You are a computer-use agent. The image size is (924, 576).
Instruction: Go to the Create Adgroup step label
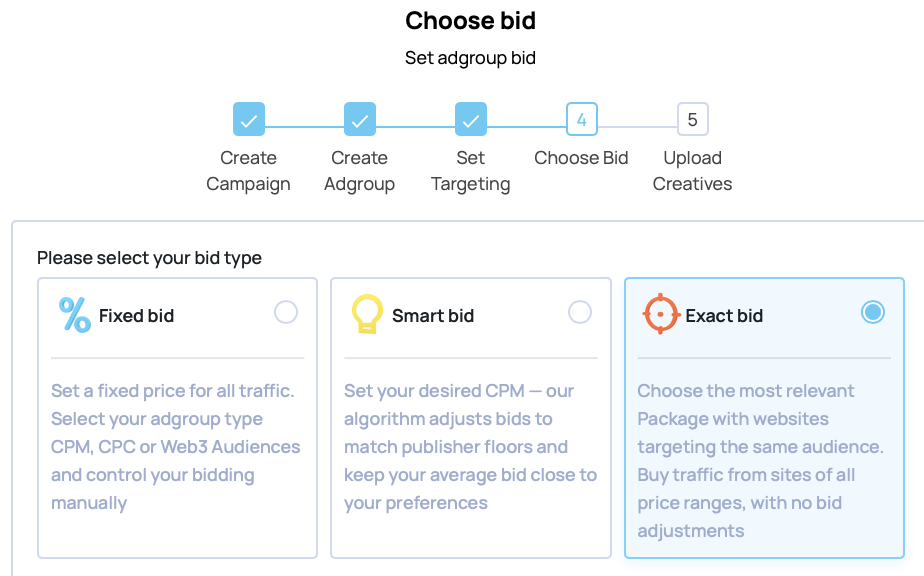tap(360, 171)
